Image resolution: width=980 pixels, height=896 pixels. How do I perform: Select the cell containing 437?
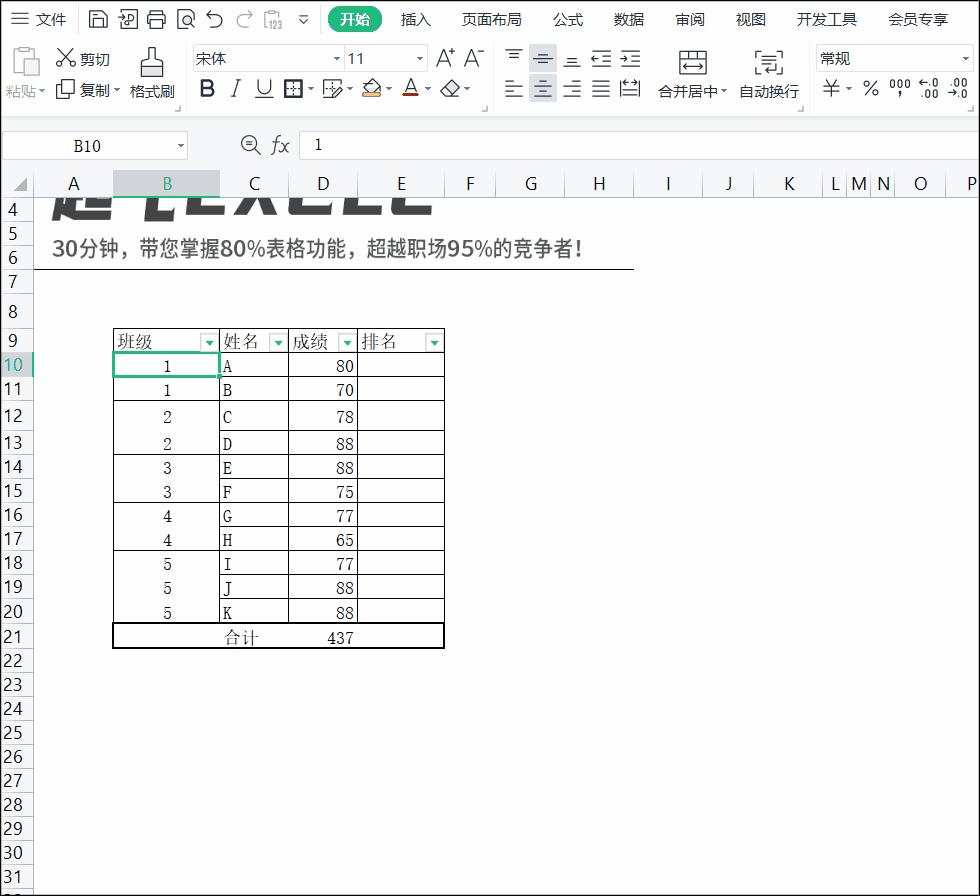322,637
